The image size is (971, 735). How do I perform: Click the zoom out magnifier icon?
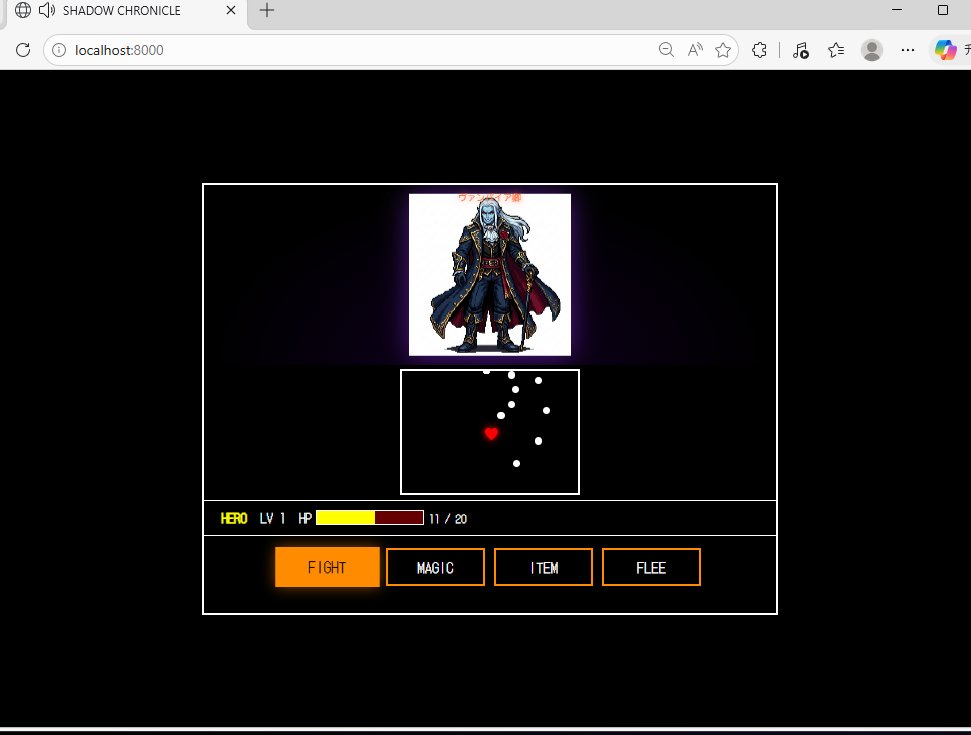(x=666, y=50)
